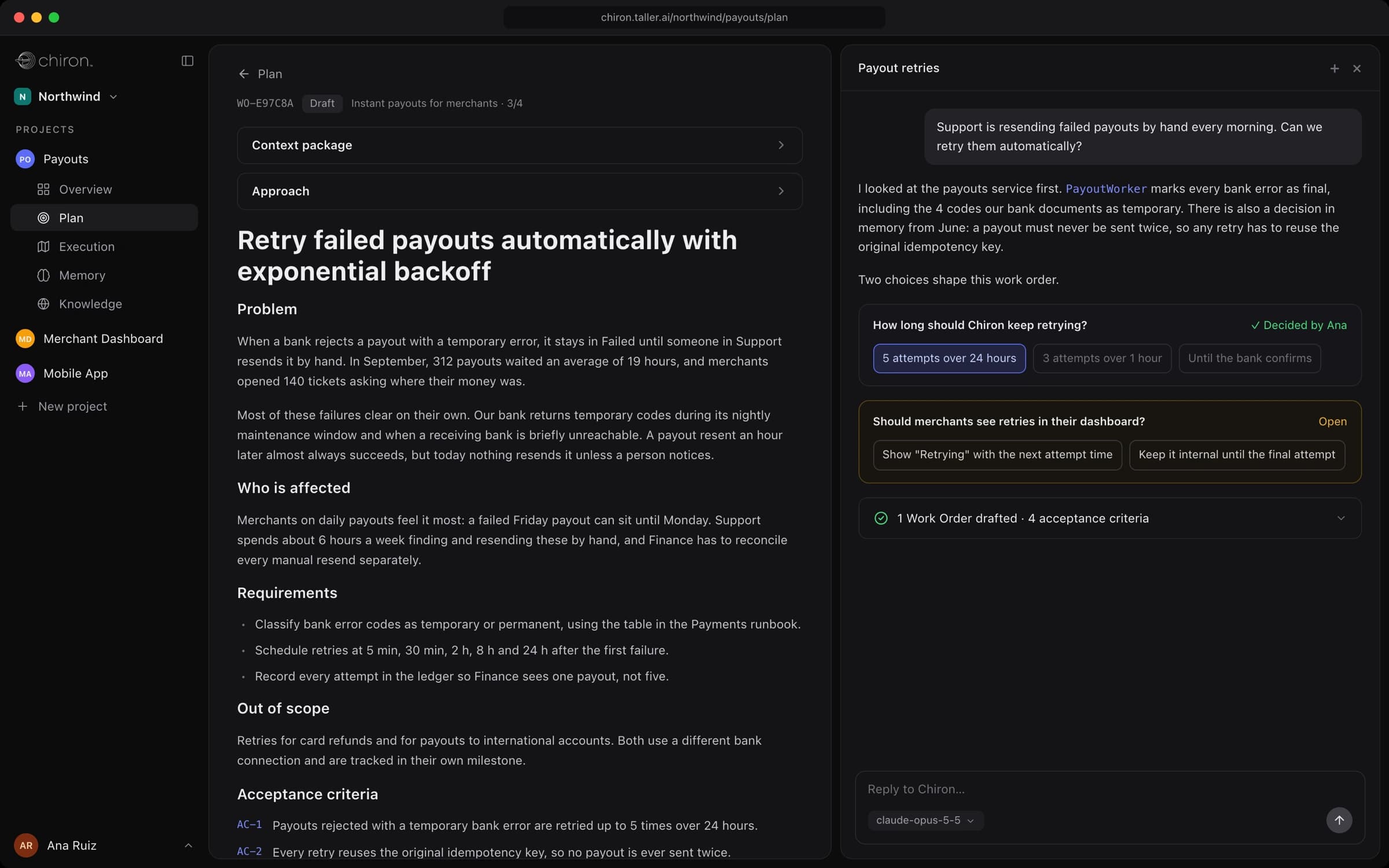Click the back arrow next to Plan

[244, 74]
